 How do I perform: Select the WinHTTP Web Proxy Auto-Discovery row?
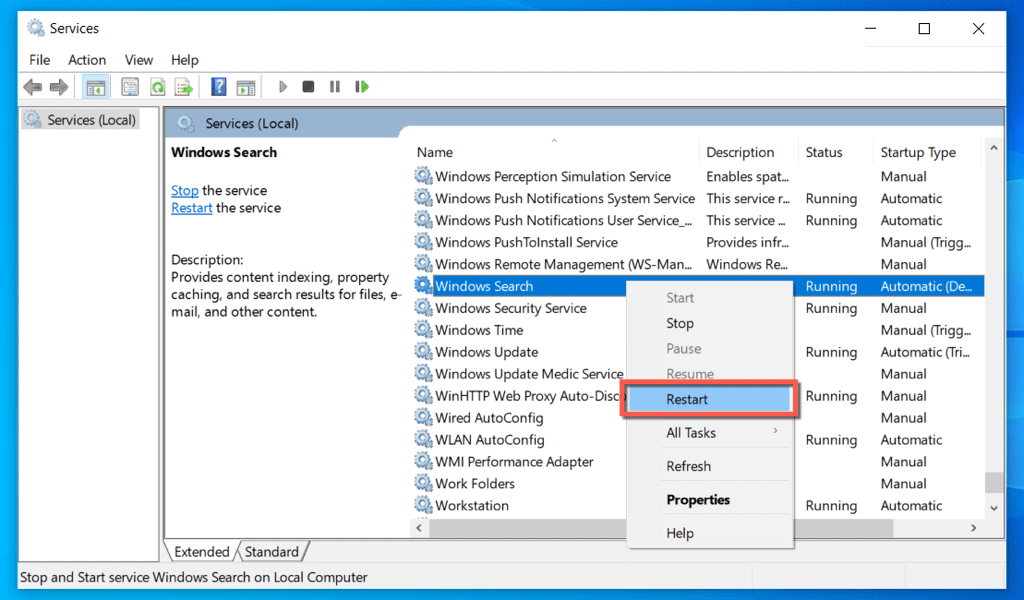coord(699,396)
